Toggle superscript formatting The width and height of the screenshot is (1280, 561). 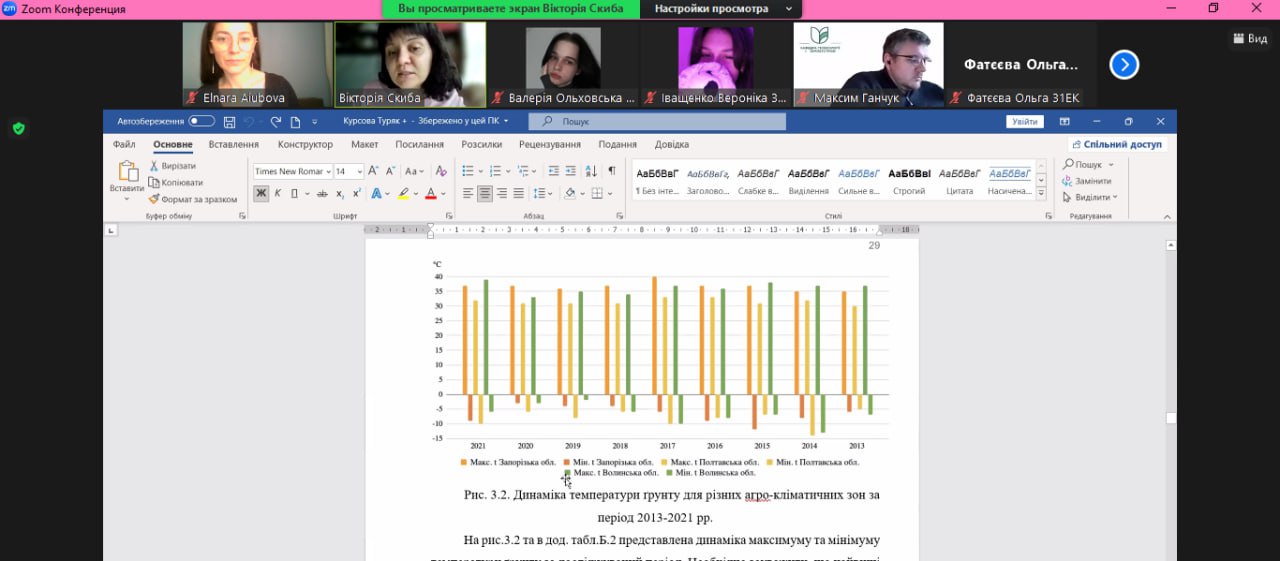[x=357, y=193]
